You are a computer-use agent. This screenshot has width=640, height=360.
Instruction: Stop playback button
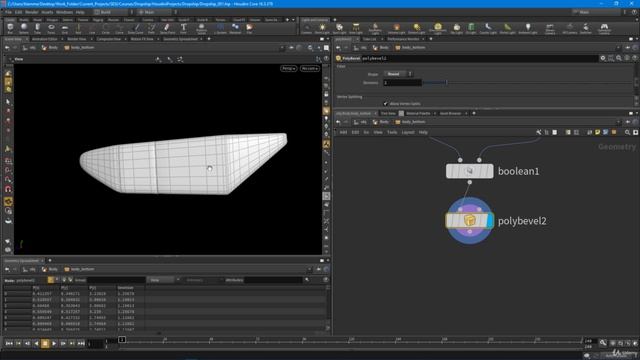point(45,344)
